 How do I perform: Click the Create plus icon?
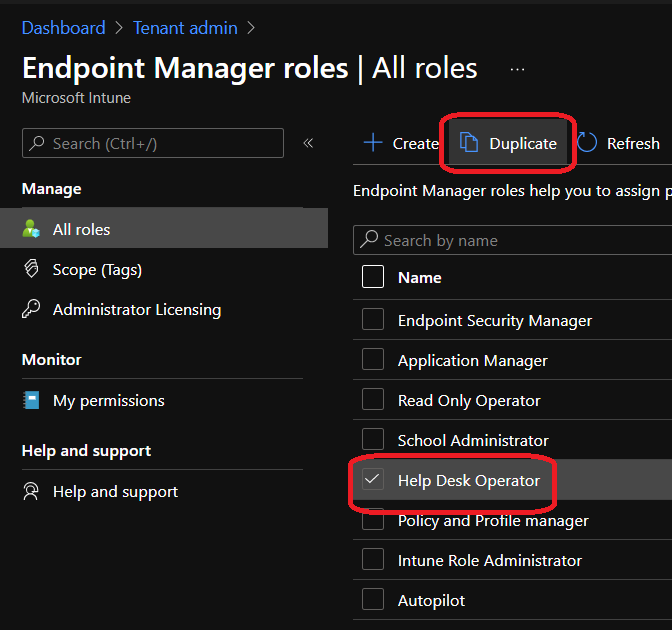373,143
